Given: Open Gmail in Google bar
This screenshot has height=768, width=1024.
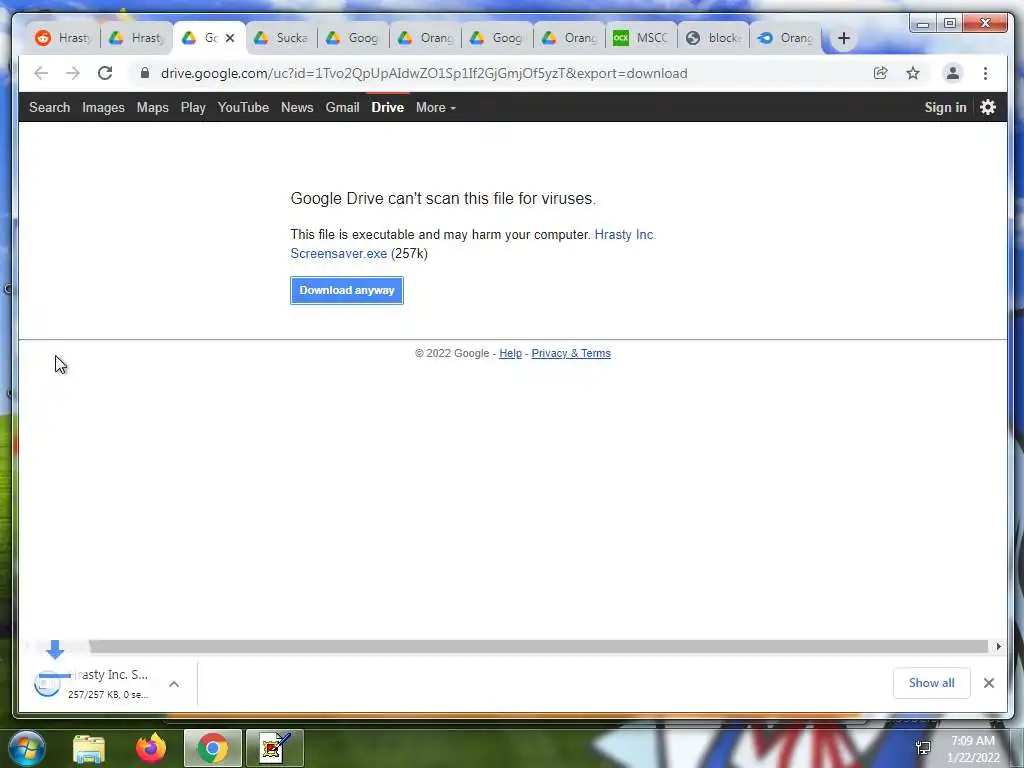Looking at the screenshot, I should coord(342,107).
